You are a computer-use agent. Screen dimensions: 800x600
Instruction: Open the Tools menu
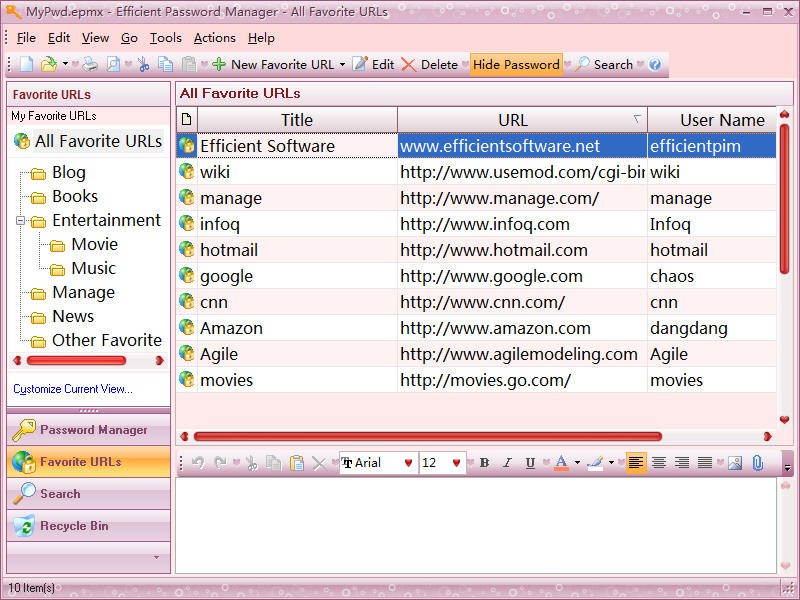point(165,38)
